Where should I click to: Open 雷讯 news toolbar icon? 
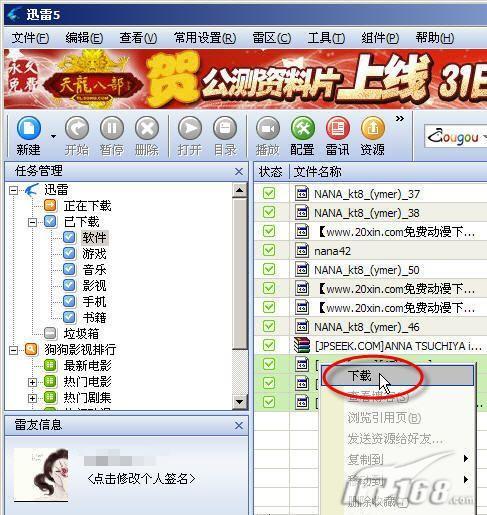point(338,128)
